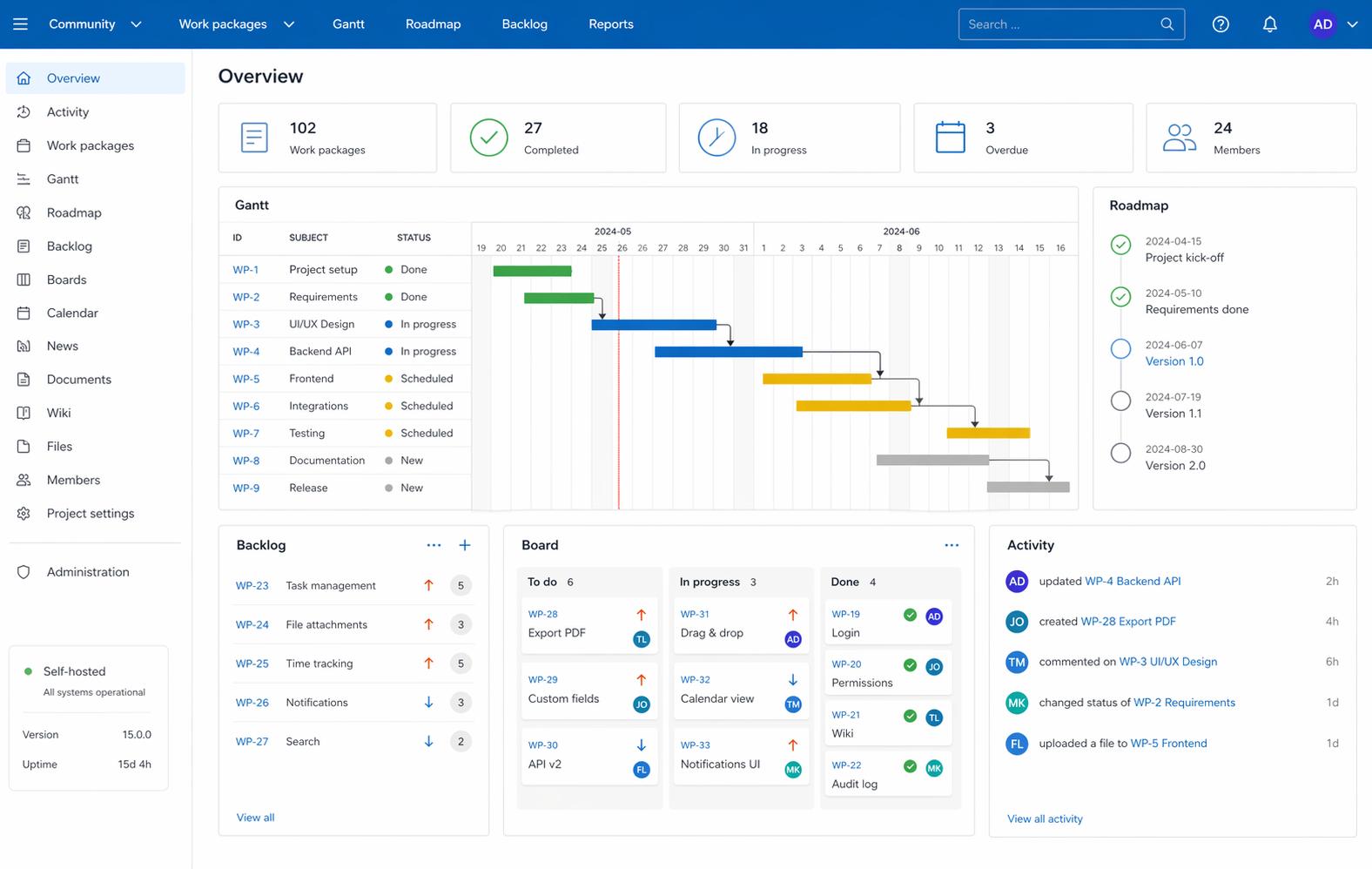
Task: Open the help question mark icon
Action: point(1221,24)
